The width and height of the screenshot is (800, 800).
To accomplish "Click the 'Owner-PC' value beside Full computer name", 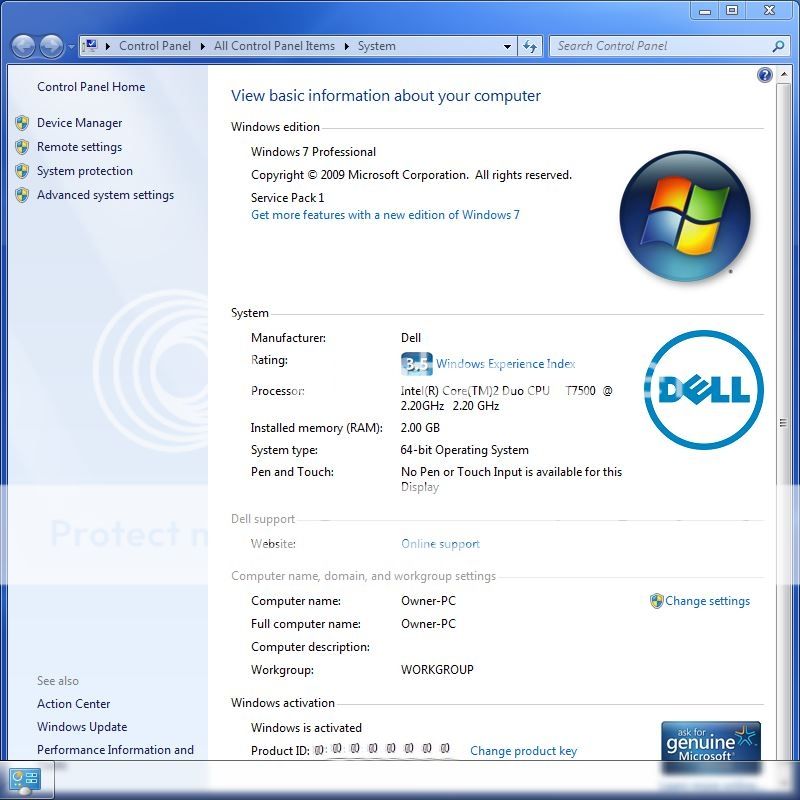I will coord(428,624).
